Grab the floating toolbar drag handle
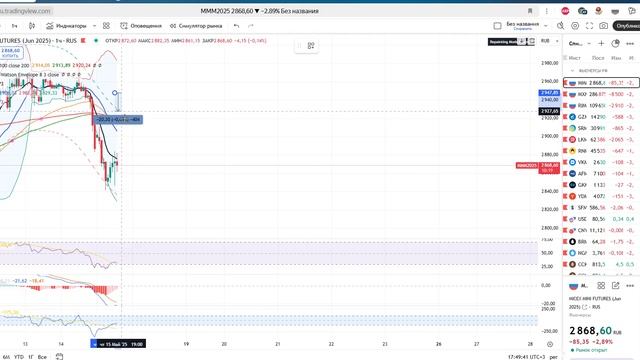This screenshot has height=360, width=640. tap(300, 46)
